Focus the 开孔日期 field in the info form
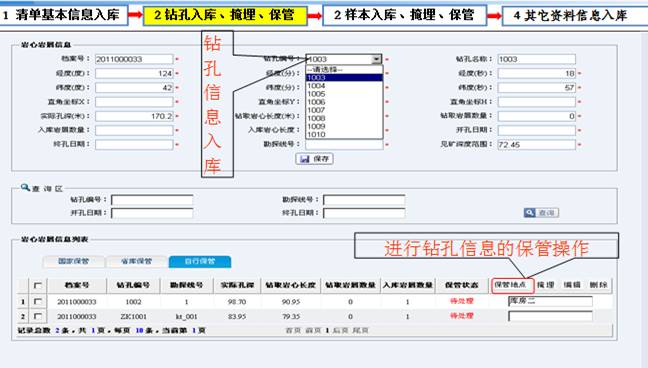 pos(536,130)
